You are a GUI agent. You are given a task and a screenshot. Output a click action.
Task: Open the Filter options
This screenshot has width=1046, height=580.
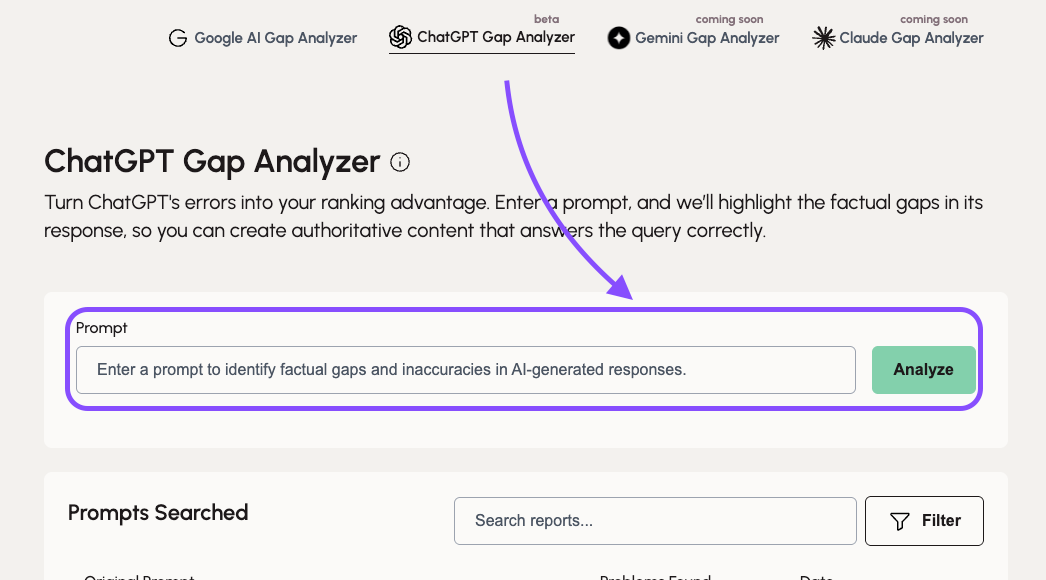pyautogui.click(x=924, y=521)
